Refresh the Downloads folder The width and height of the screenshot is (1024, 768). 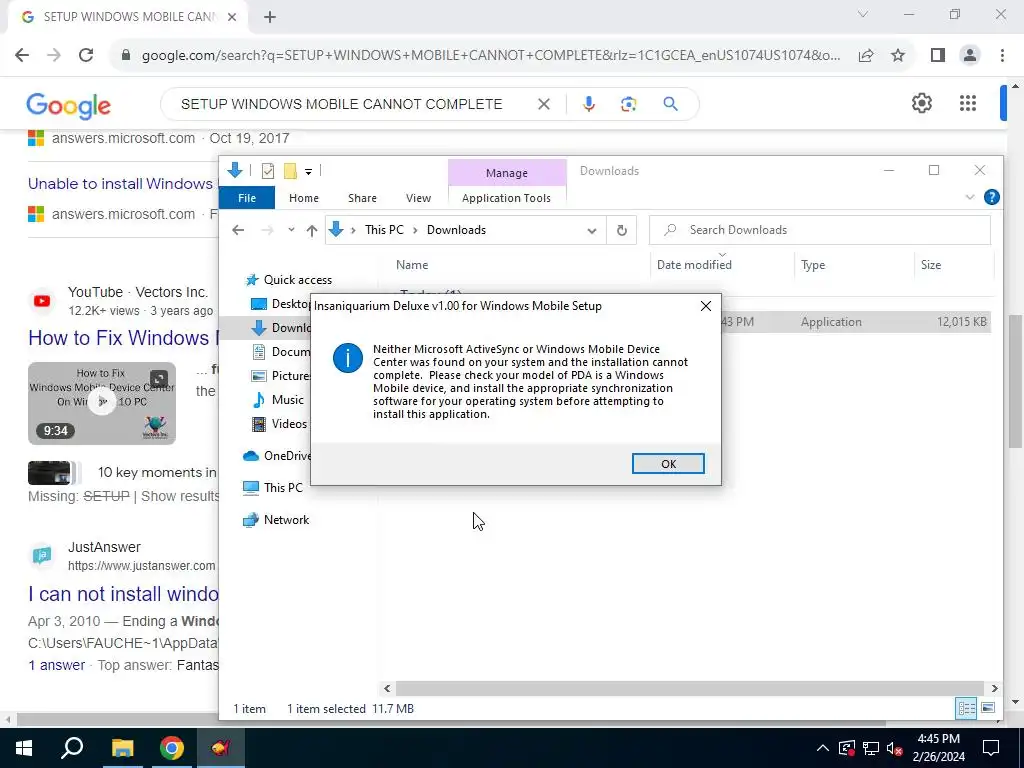[x=622, y=231]
